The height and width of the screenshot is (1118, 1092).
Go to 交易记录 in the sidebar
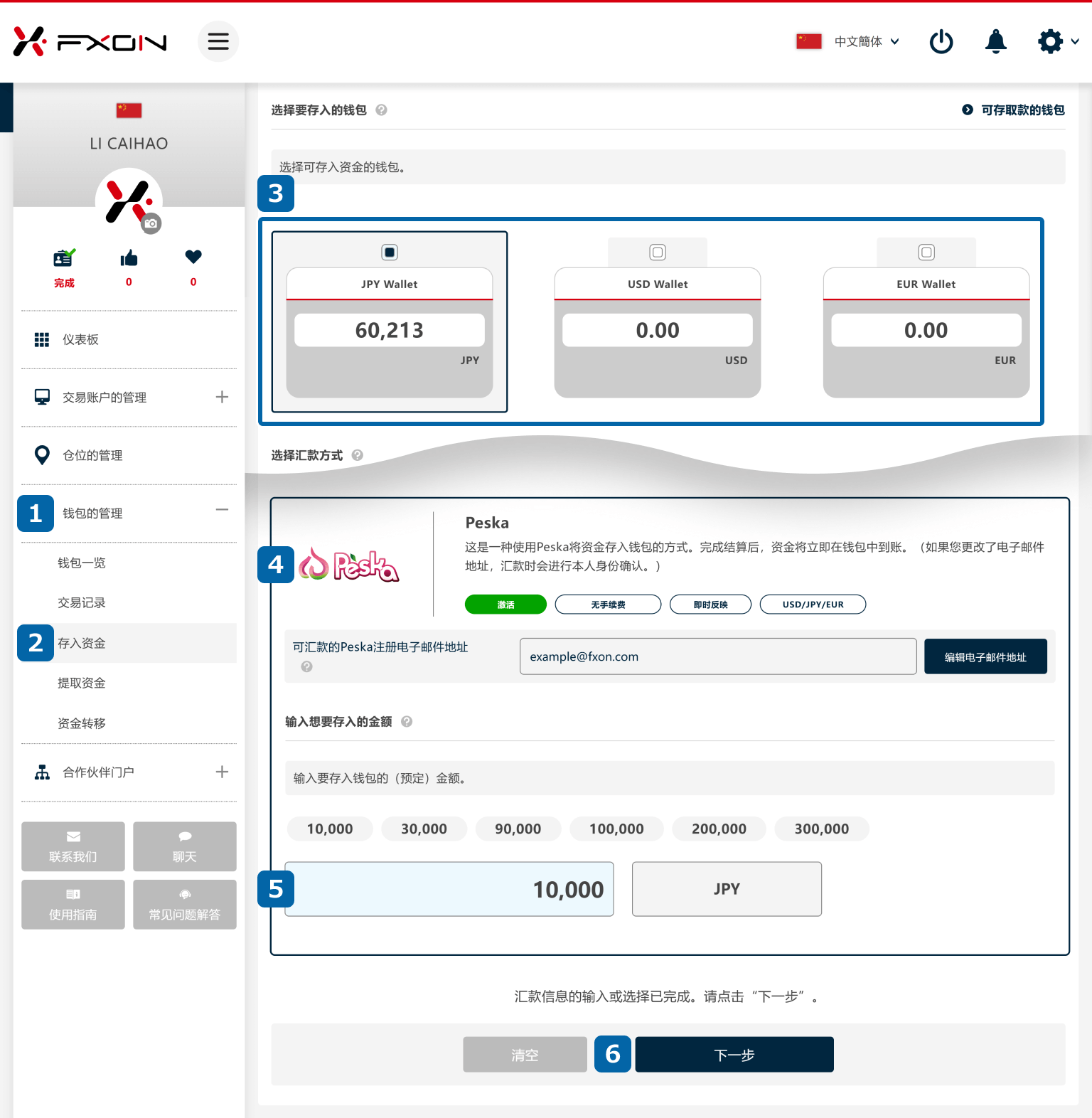tap(82, 602)
